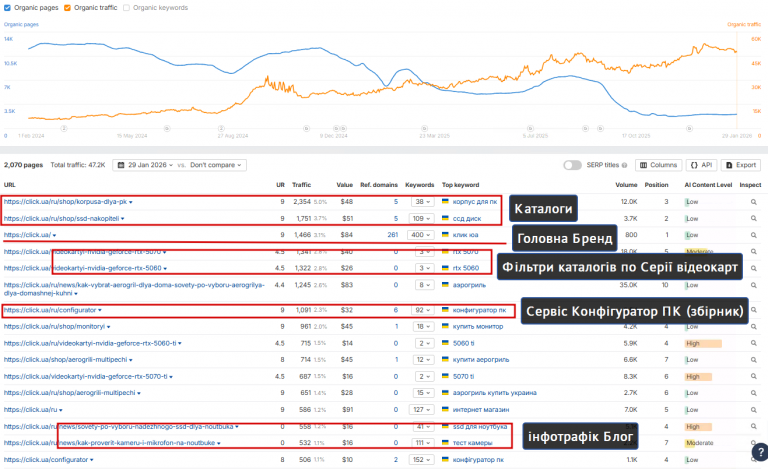This screenshot has height=469, width=768.
Task: Click the help question mark bubble
Action: pyautogui.click(x=760, y=452)
